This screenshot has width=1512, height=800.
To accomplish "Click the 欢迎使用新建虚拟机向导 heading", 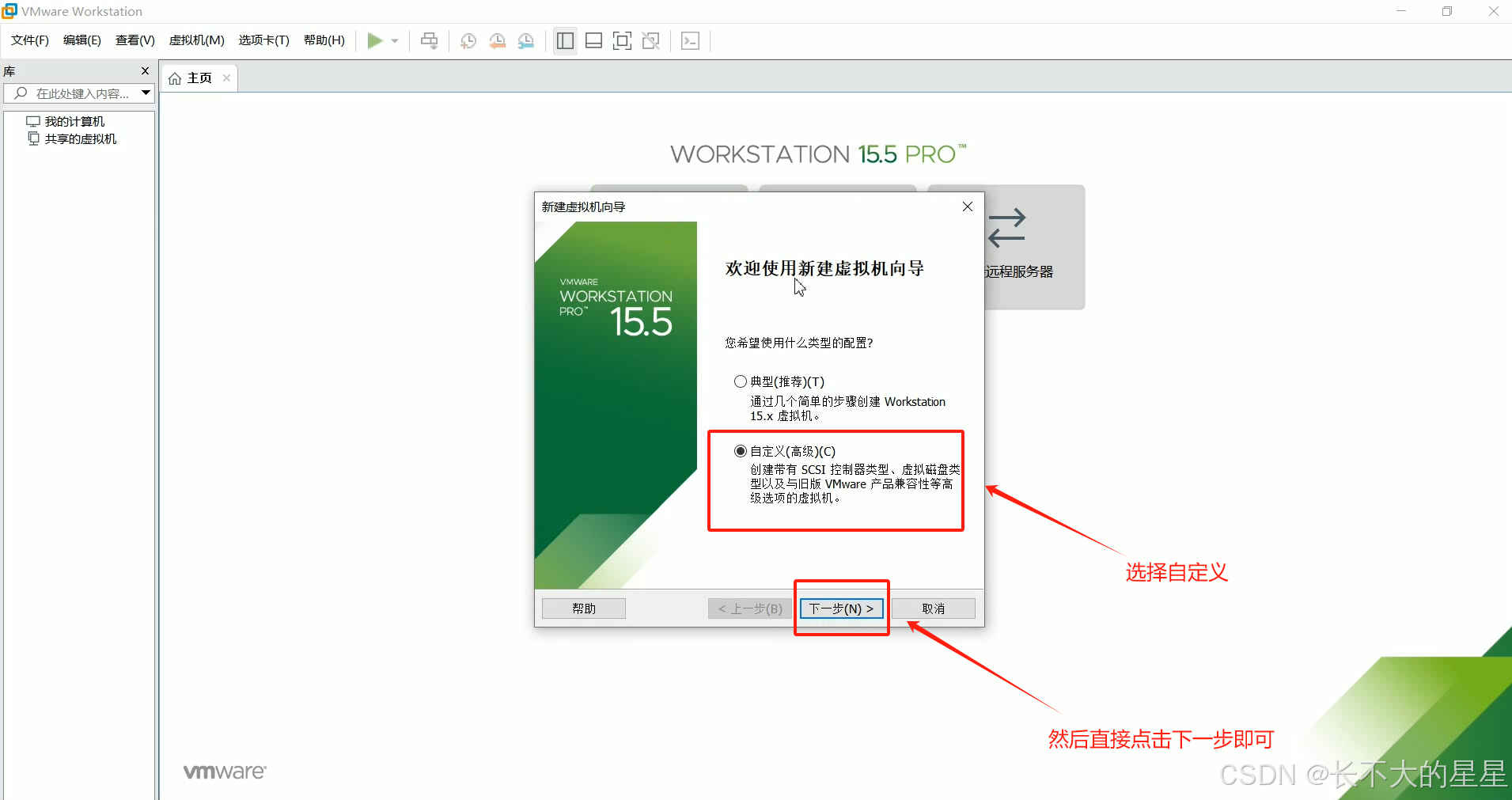I will (x=824, y=268).
